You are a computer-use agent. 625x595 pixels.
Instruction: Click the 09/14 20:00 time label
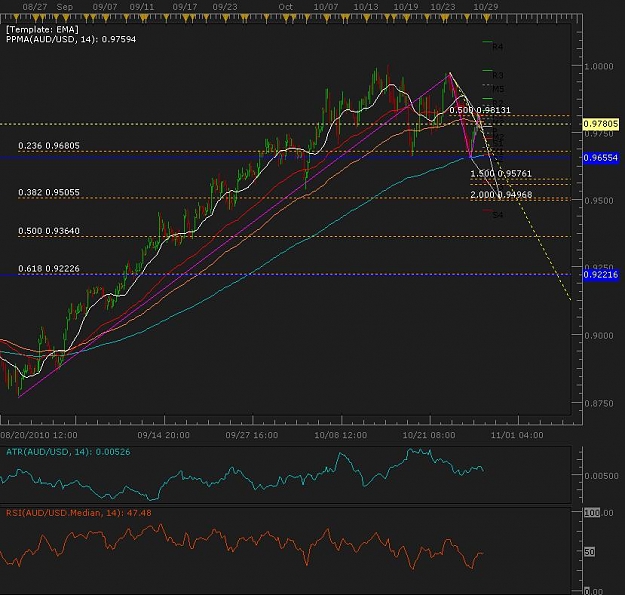point(163,435)
